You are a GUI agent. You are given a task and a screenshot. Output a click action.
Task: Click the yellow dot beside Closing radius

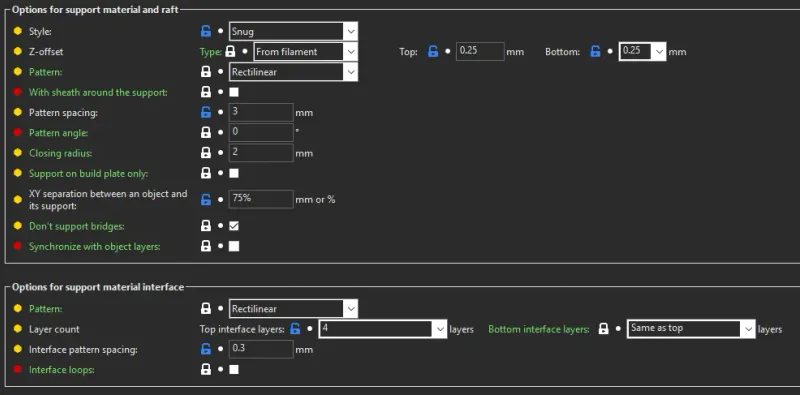pos(18,153)
